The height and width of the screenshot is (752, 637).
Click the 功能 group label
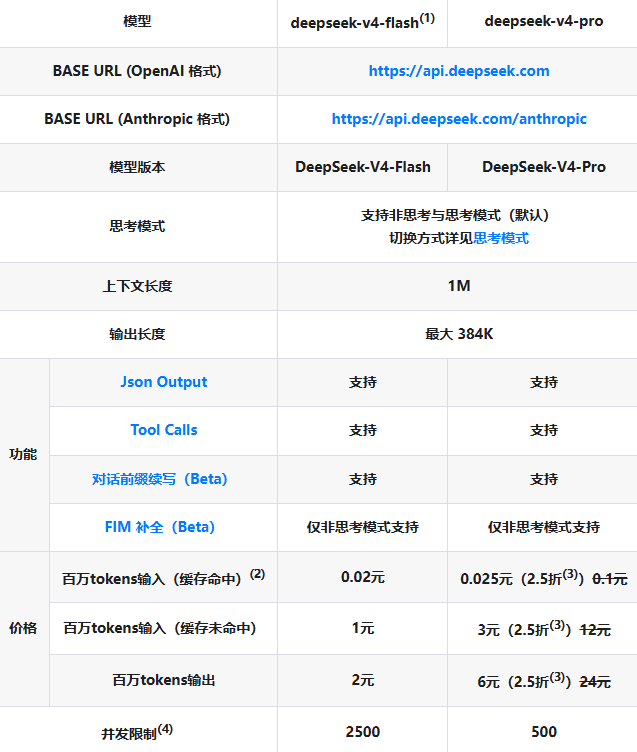[23, 454]
